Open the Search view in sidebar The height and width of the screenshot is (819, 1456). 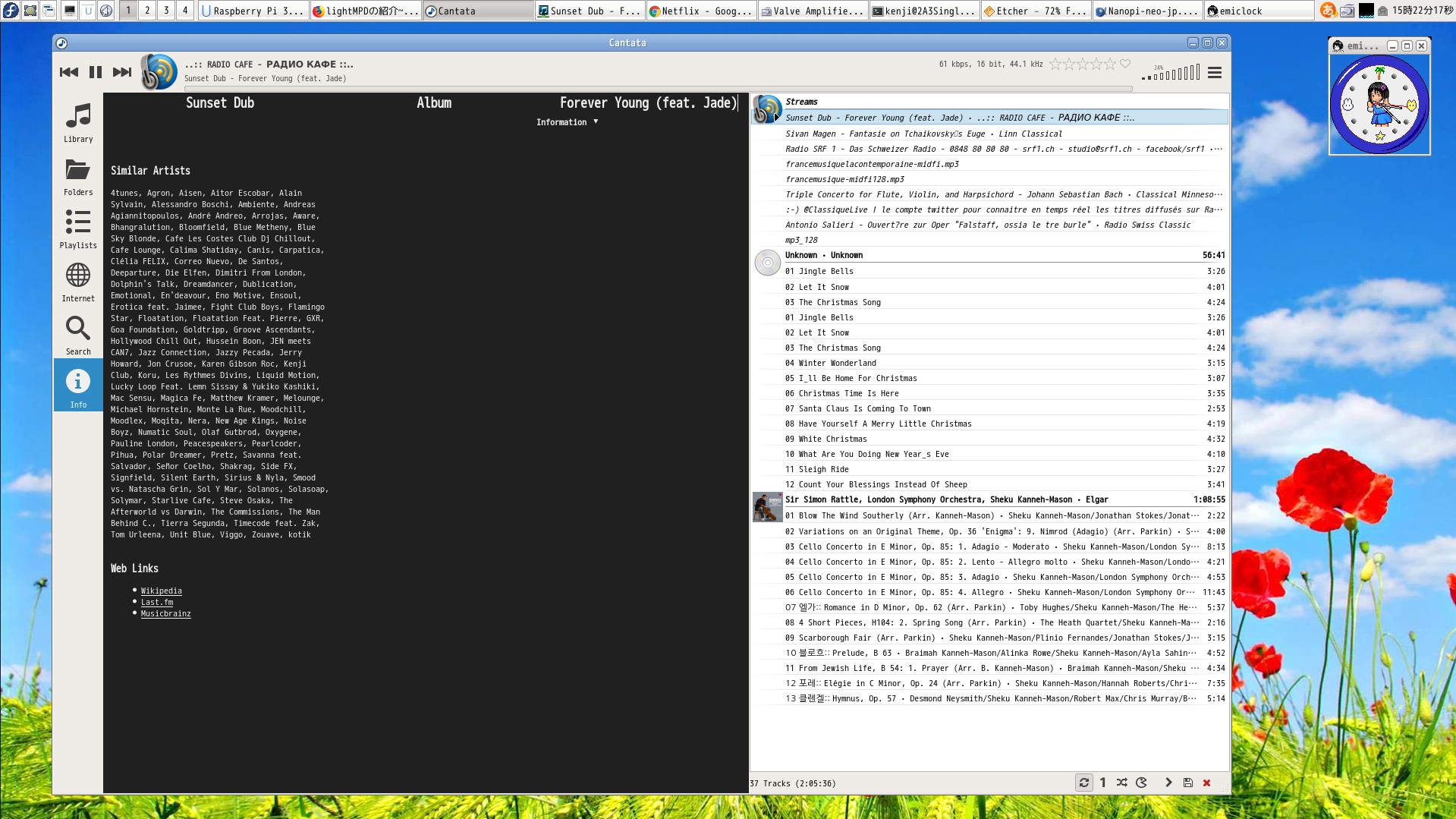[78, 335]
